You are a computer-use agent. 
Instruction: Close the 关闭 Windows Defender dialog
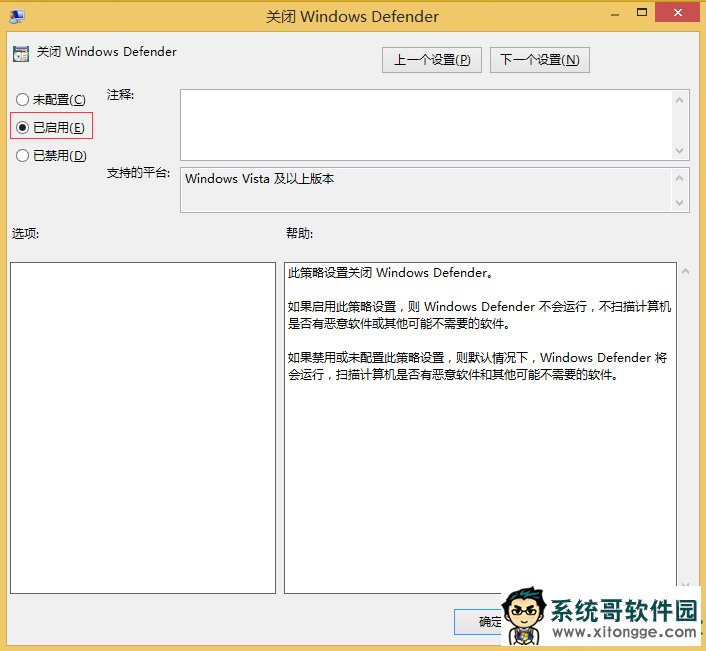click(x=677, y=12)
